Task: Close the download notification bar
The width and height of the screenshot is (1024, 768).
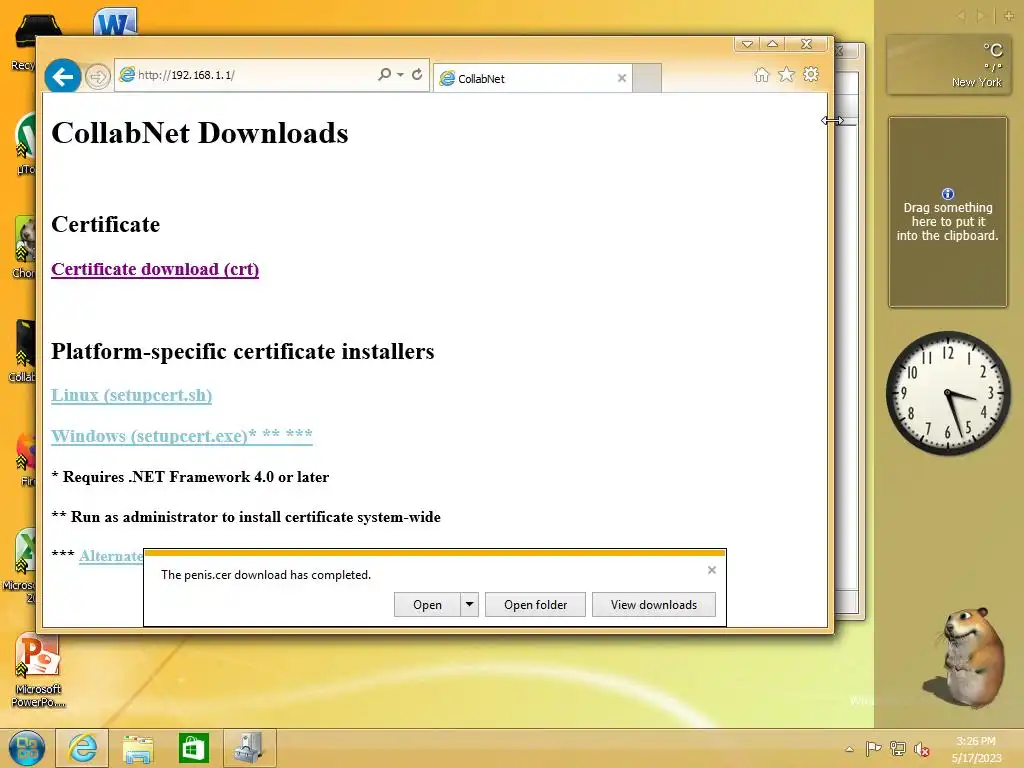Action: 712,570
